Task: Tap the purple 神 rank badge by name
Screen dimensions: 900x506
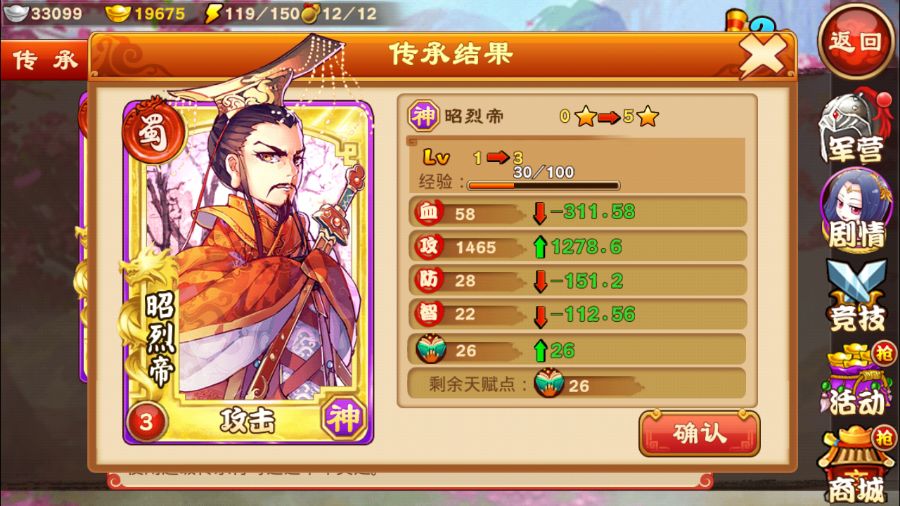Action: (x=423, y=116)
